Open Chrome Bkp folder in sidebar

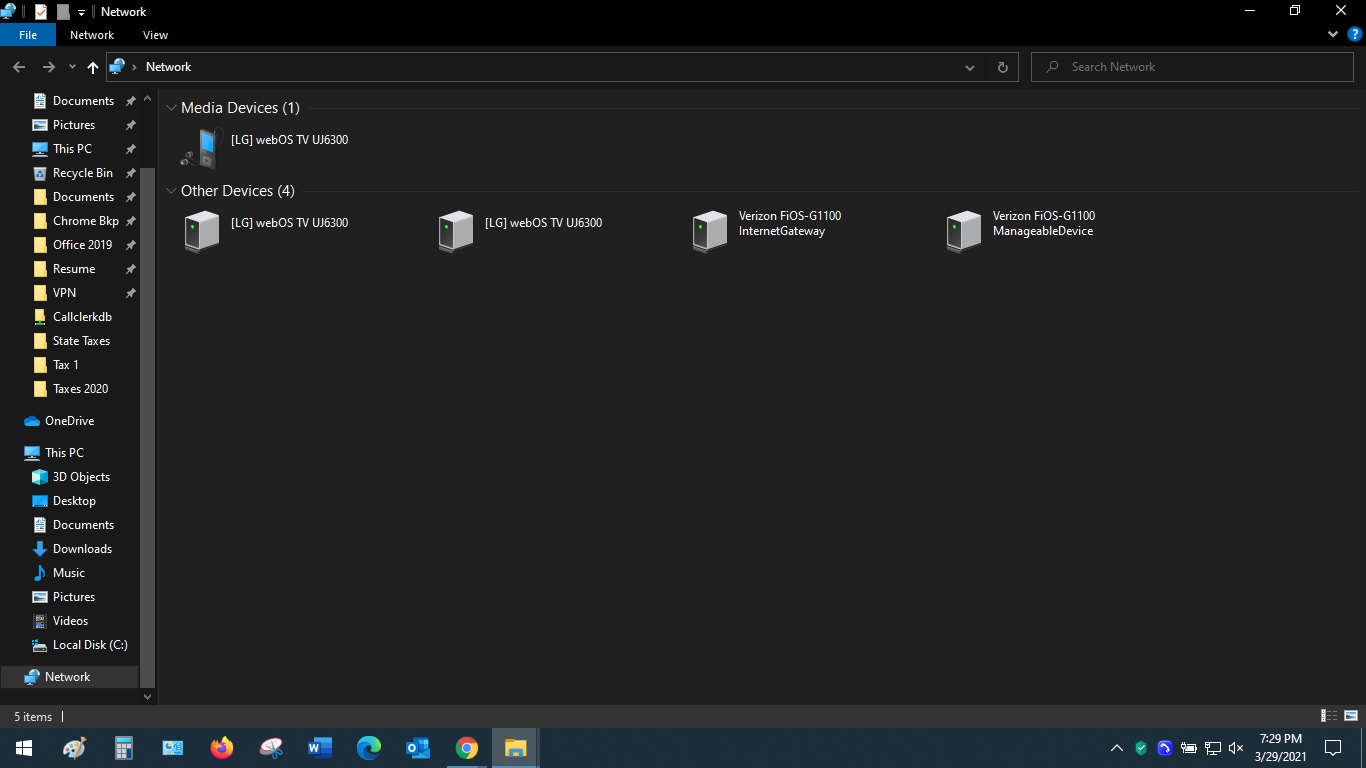tap(85, 221)
